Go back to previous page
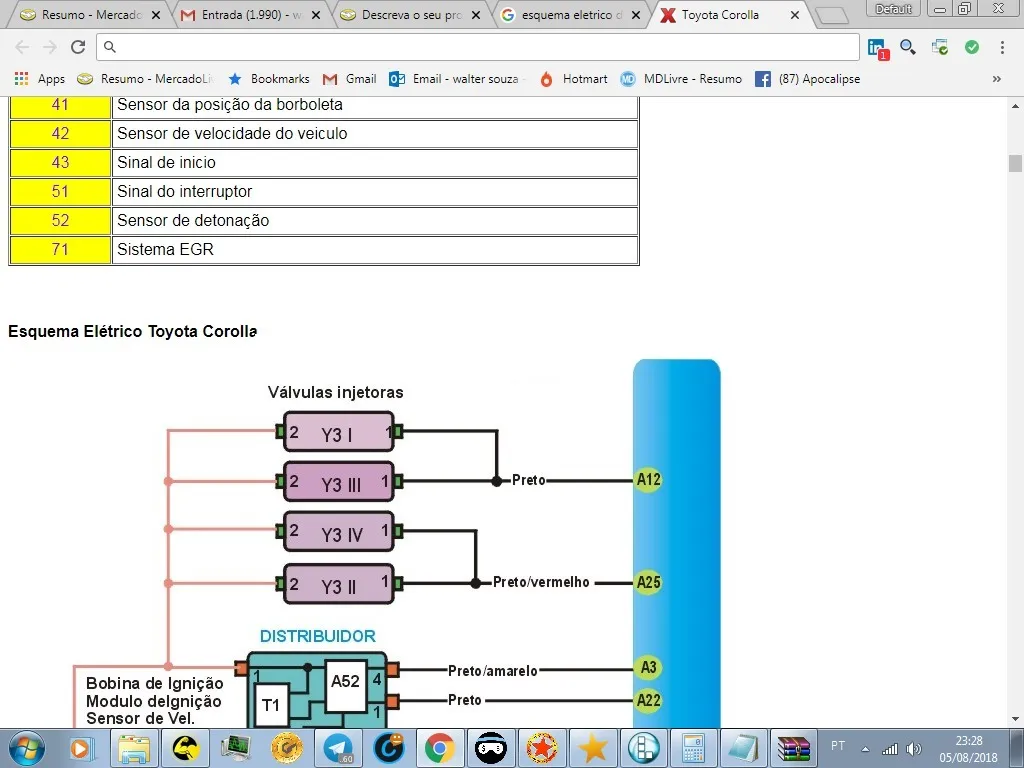Image resolution: width=1024 pixels, height=768 pixels. tap(22, 47)
